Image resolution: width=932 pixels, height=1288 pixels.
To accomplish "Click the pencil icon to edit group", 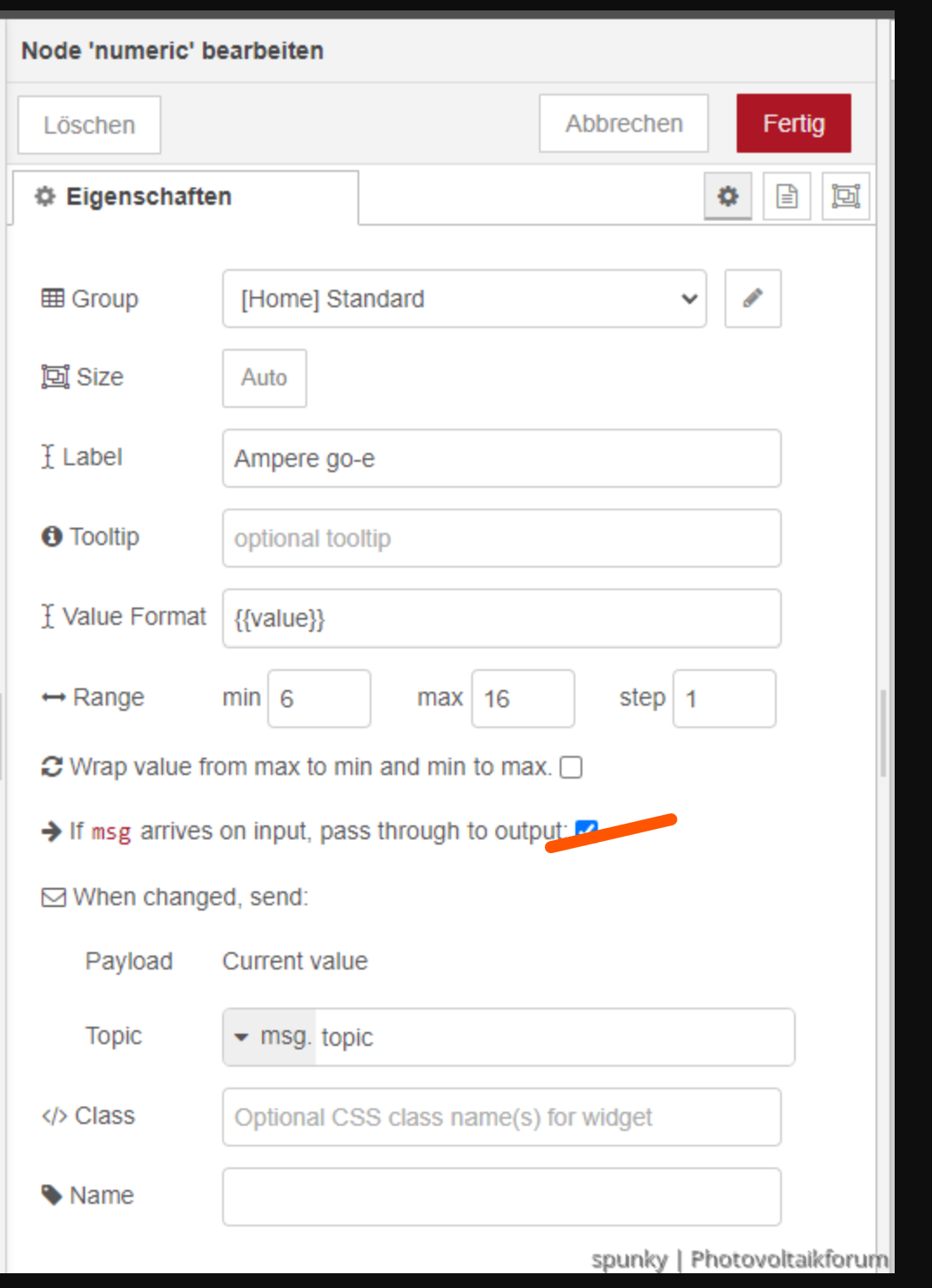I will pos(752,299).
